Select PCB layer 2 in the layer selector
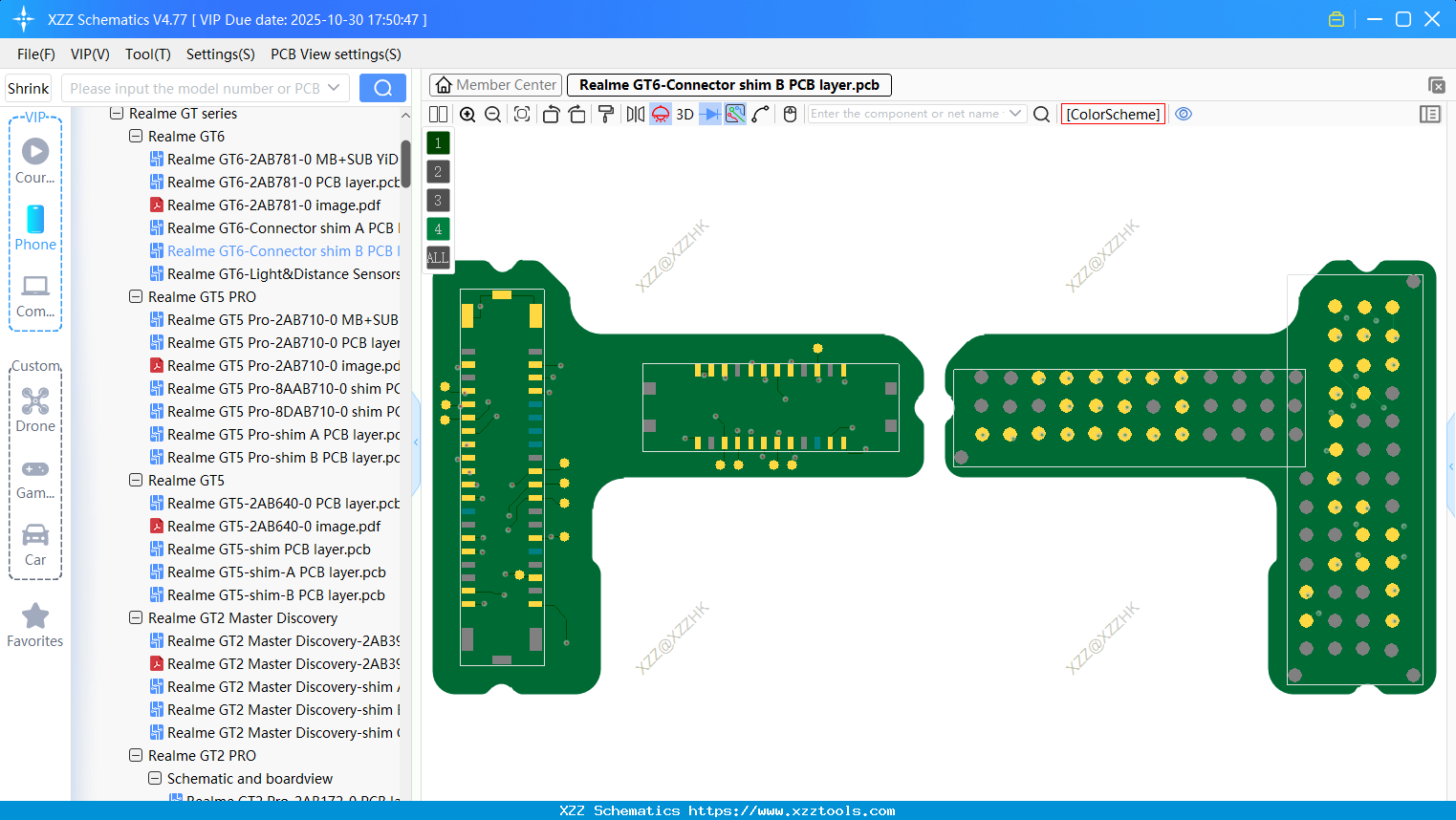The height and width of the screenshot is (820, 1456). click(437, 172)
